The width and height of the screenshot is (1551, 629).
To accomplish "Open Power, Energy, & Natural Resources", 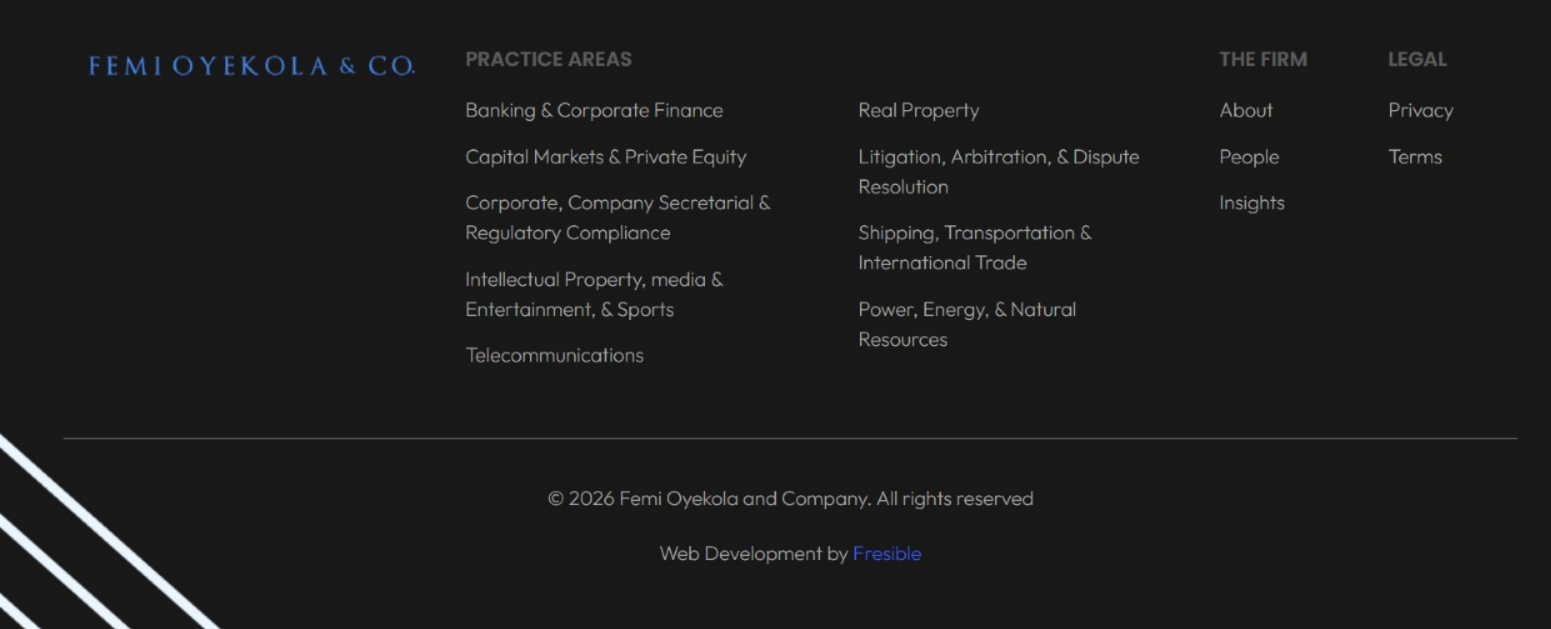I will click(966, 324).
